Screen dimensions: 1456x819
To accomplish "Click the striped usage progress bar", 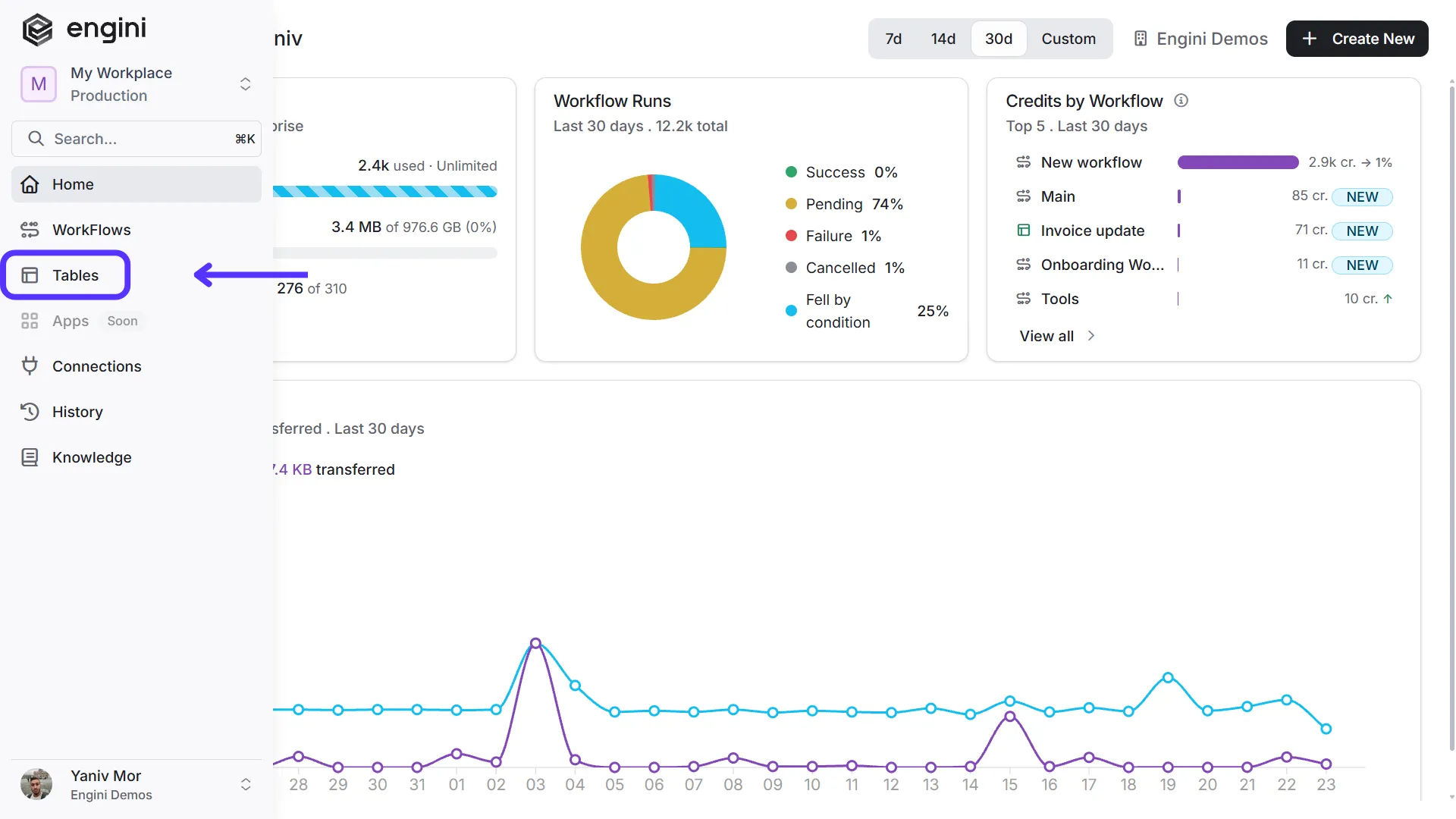I will point(385,192).
